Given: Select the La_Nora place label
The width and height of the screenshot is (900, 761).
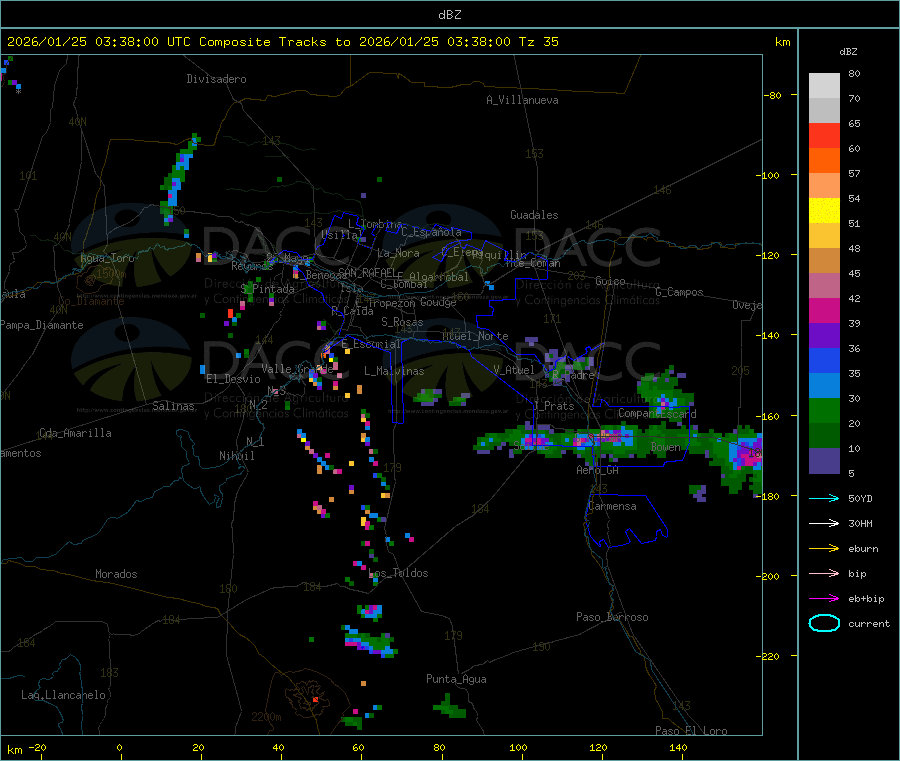Looking at the screenshot, I should click(x=398, y=253).
